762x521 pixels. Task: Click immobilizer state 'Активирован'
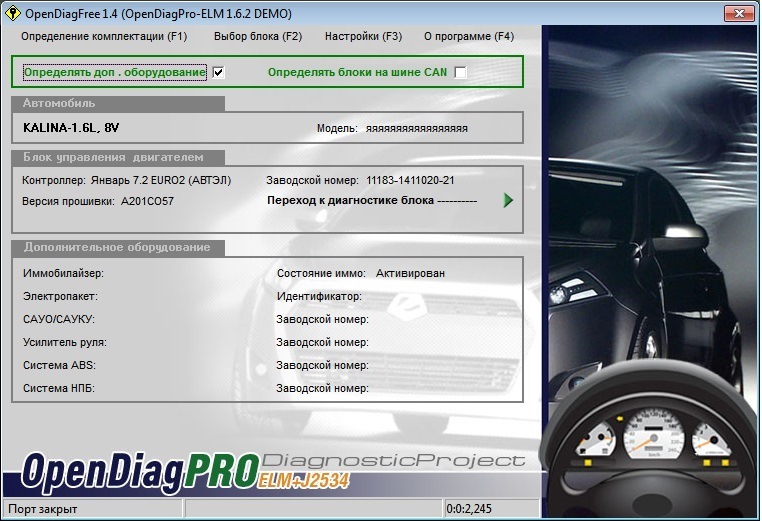tap(410, 273)
